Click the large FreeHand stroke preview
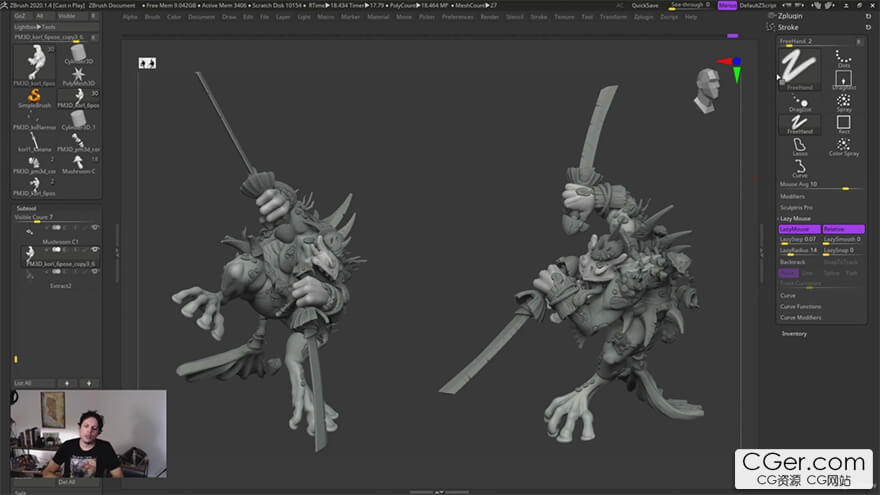Image resolution: width=880 pixels, height=495 pixels. coord(800,70)
